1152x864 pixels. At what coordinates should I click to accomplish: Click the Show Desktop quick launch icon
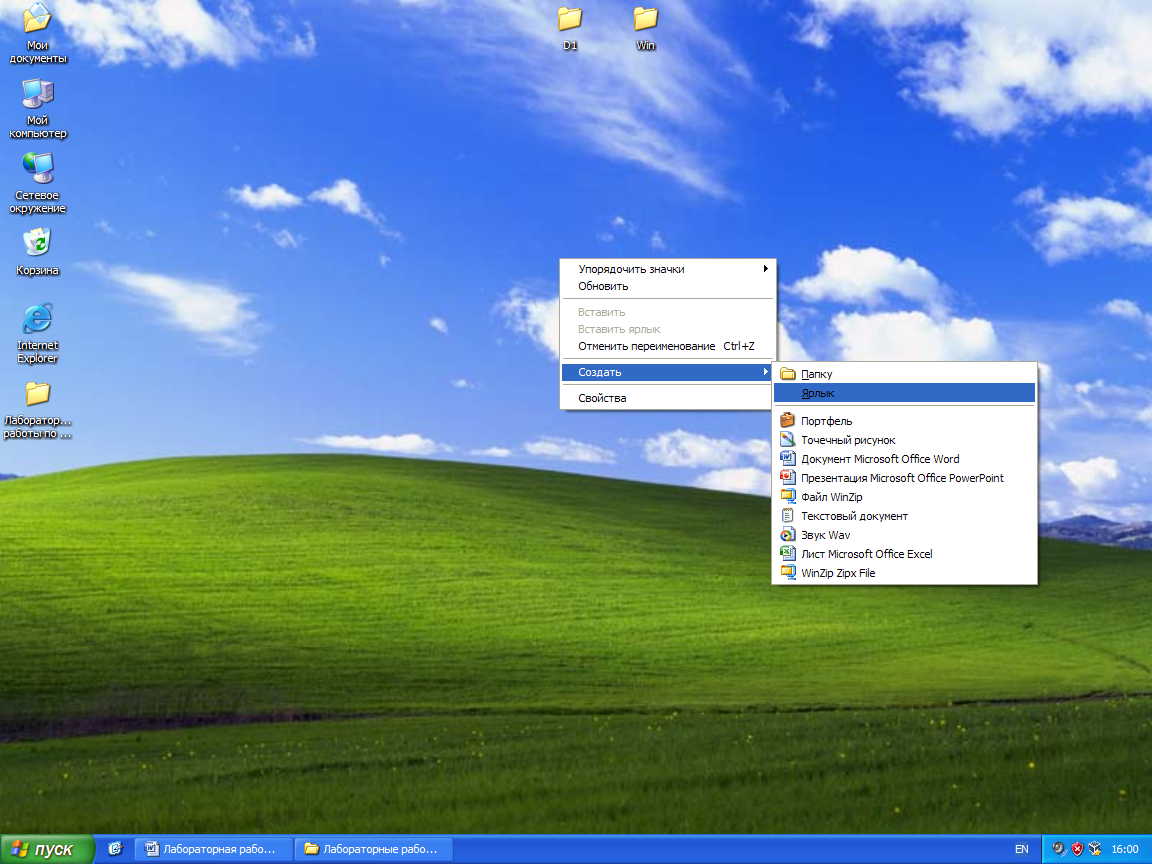pyautogui.click(x=115, y=849)
